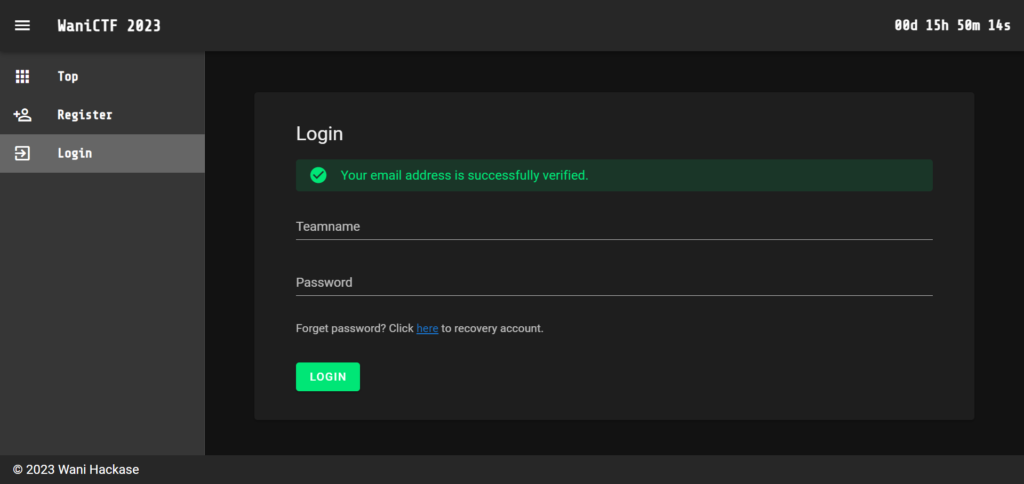This screenshot has height=484, width=1024.
Task: Click the email verified success message
Action: [x=464, y=175]
